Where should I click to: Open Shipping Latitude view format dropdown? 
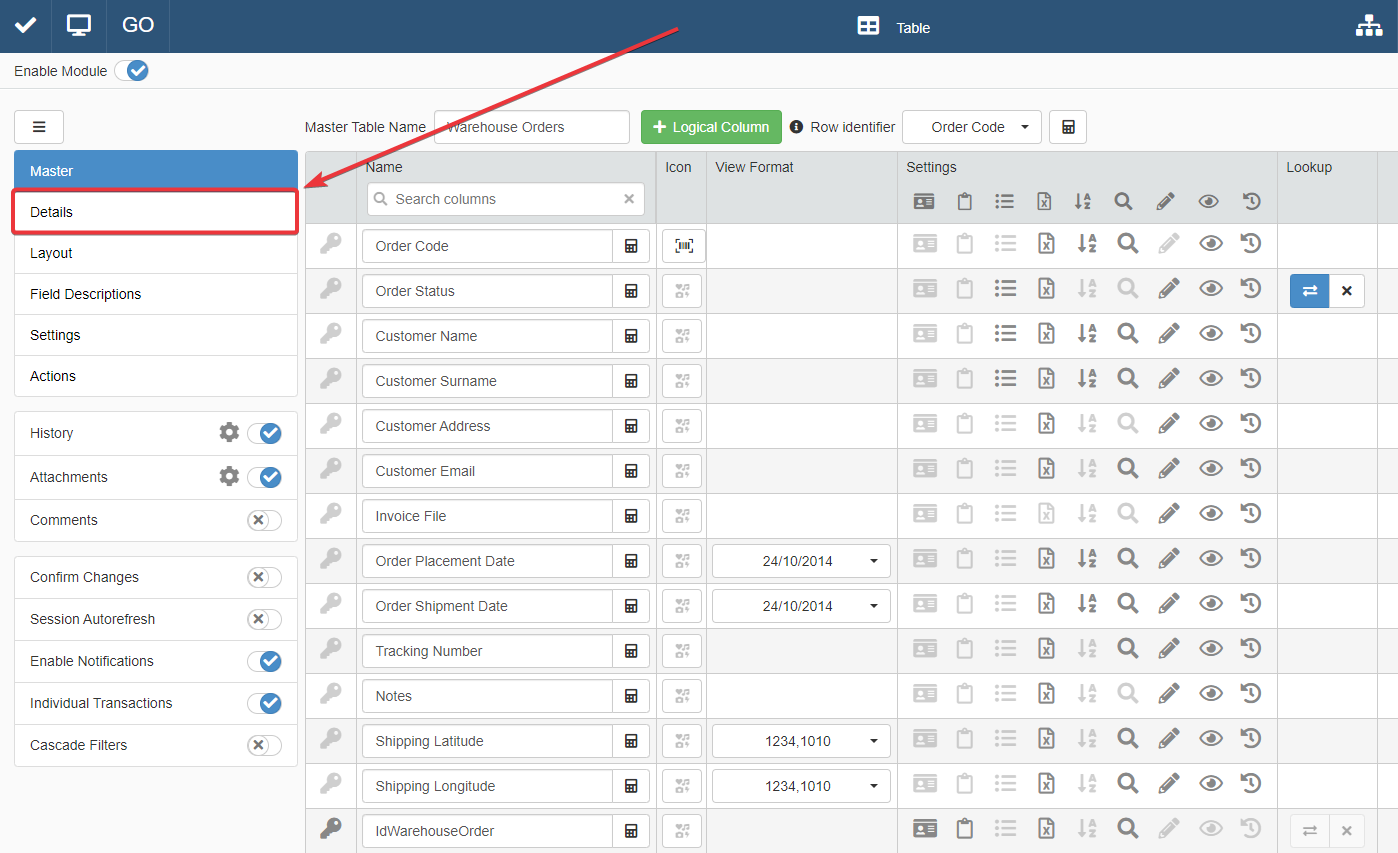click(x=801, y=741)
